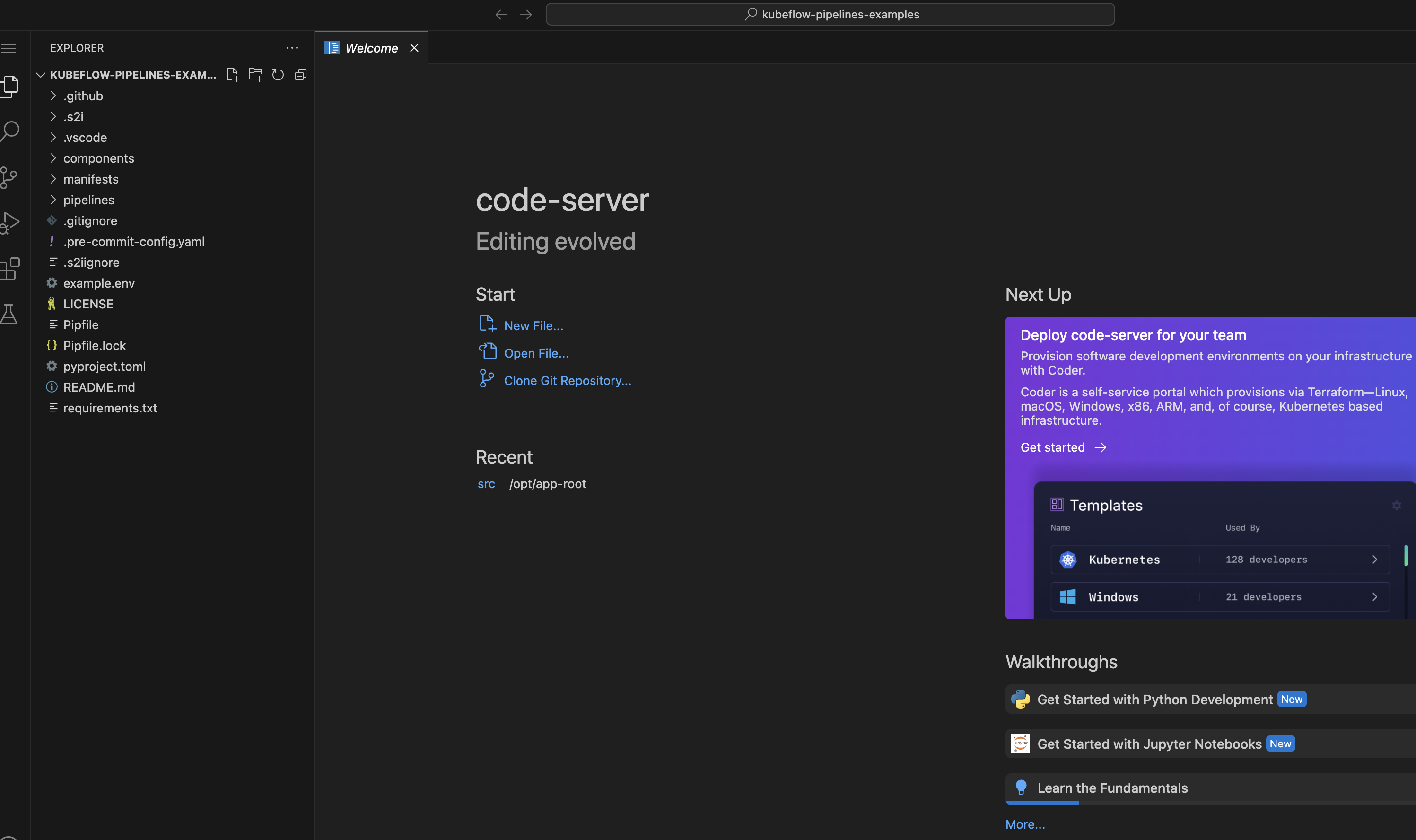
Task: Click the Open File icon in Start
Action: pos(487,351)
